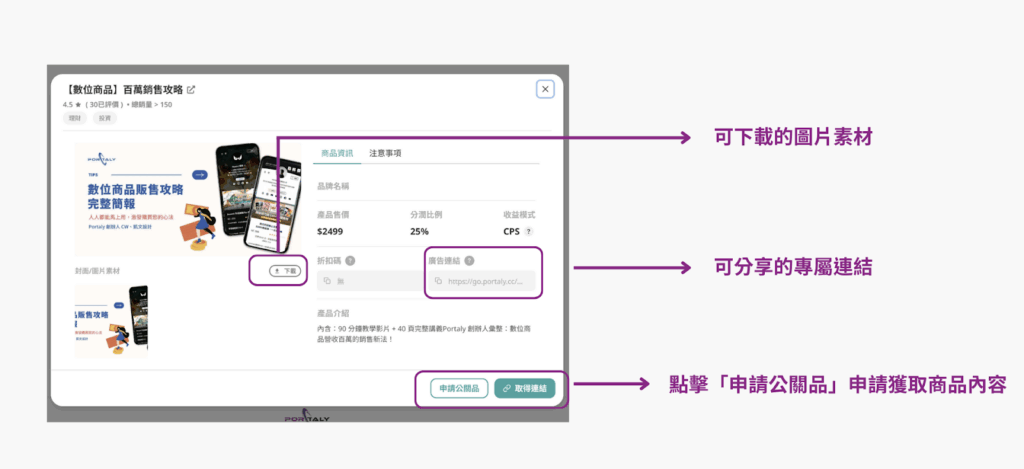Click the 下載 download button
This screenshot has width=1024, height=469.
coord(286,271)
